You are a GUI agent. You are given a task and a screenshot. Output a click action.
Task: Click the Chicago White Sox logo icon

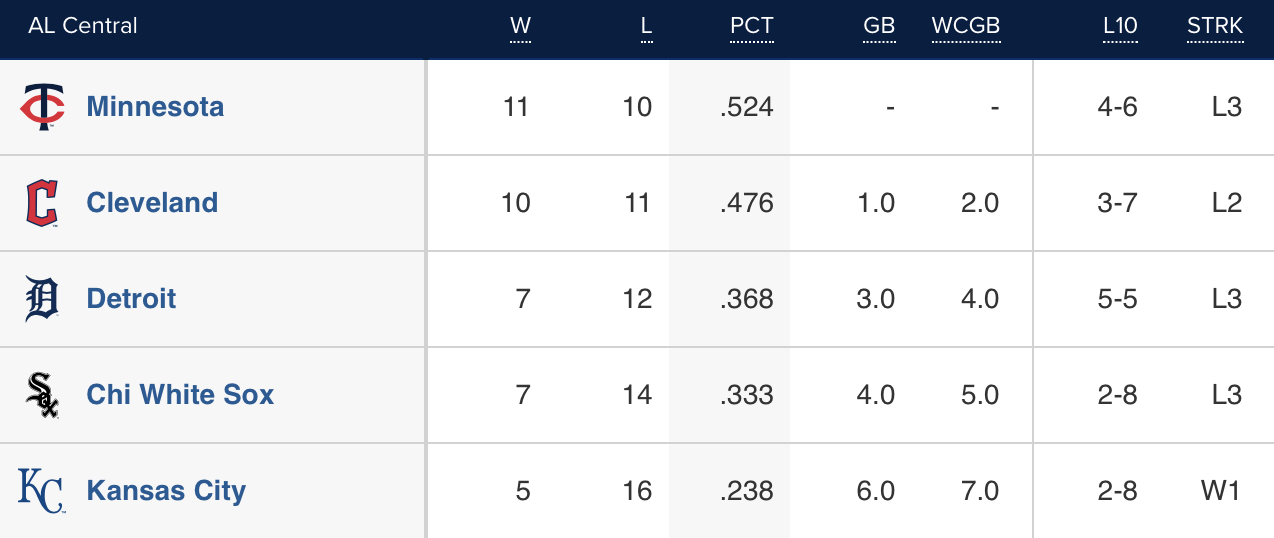tap(42, 395)
